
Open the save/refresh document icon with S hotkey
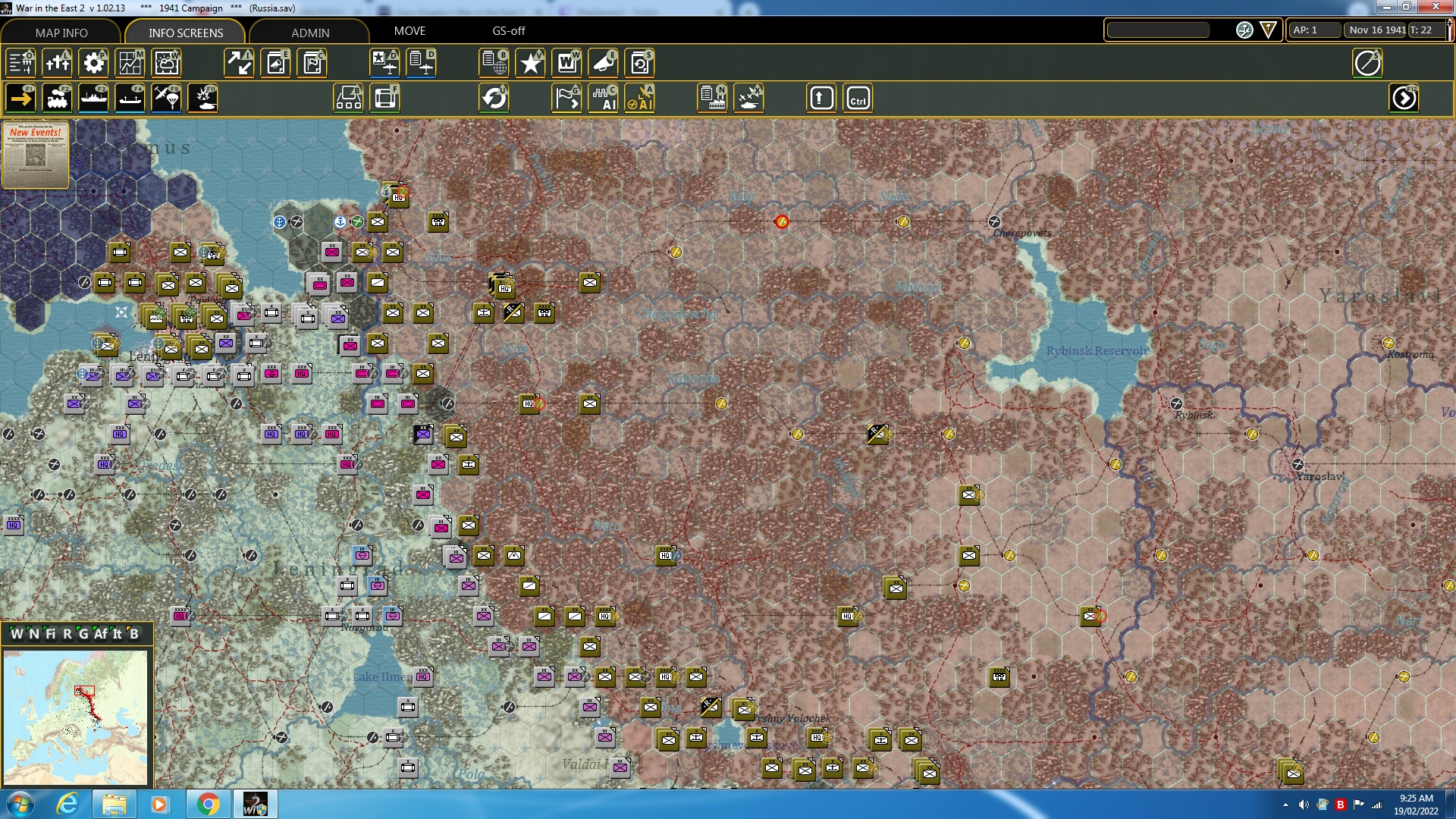pos(639,63)
